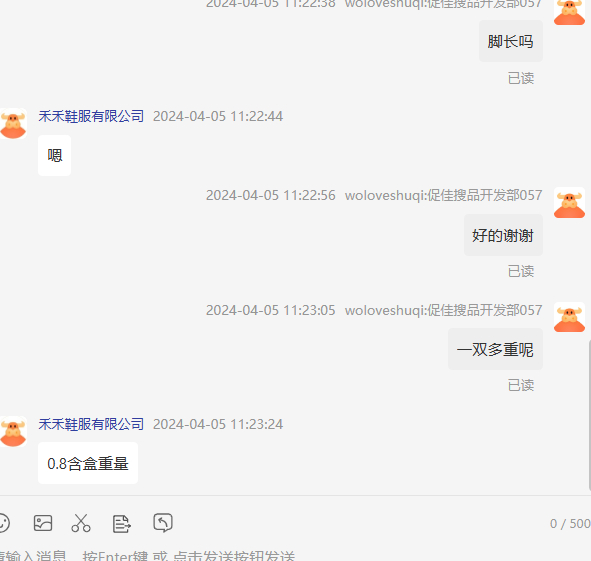Open the emoji picker icon

click(3, 523)
